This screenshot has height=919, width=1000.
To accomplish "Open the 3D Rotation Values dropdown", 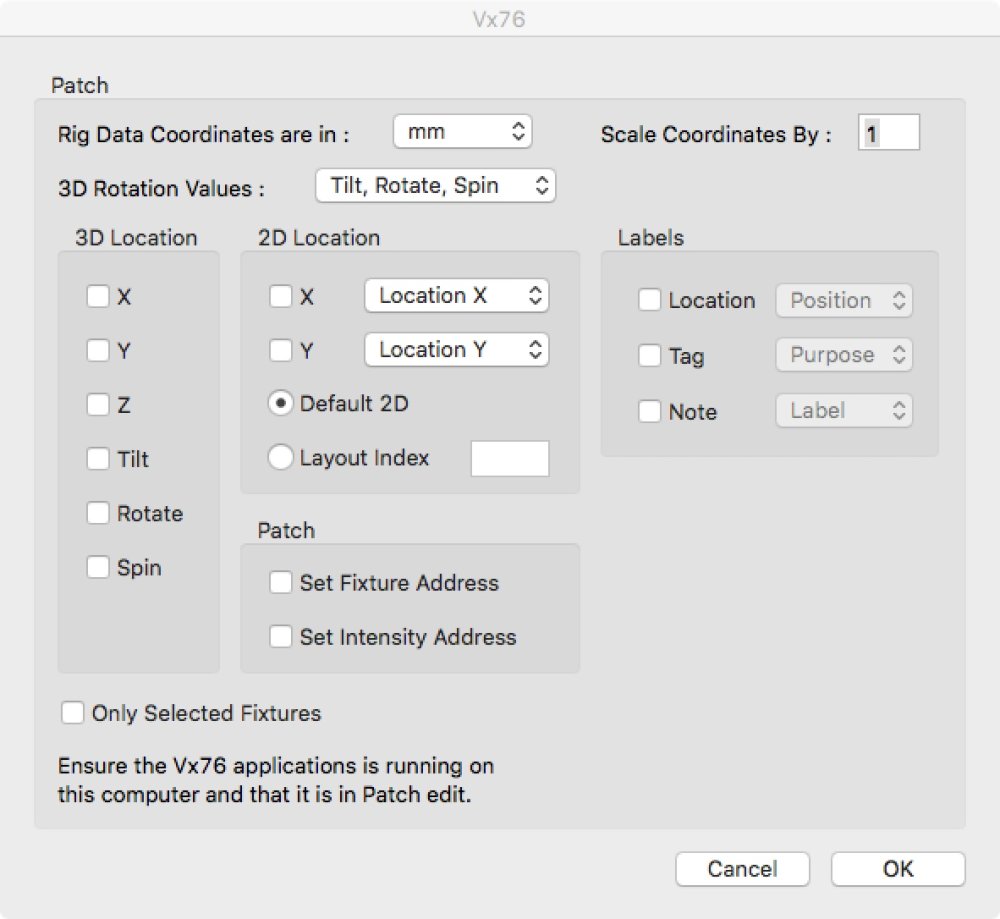I will coord(435,185).
